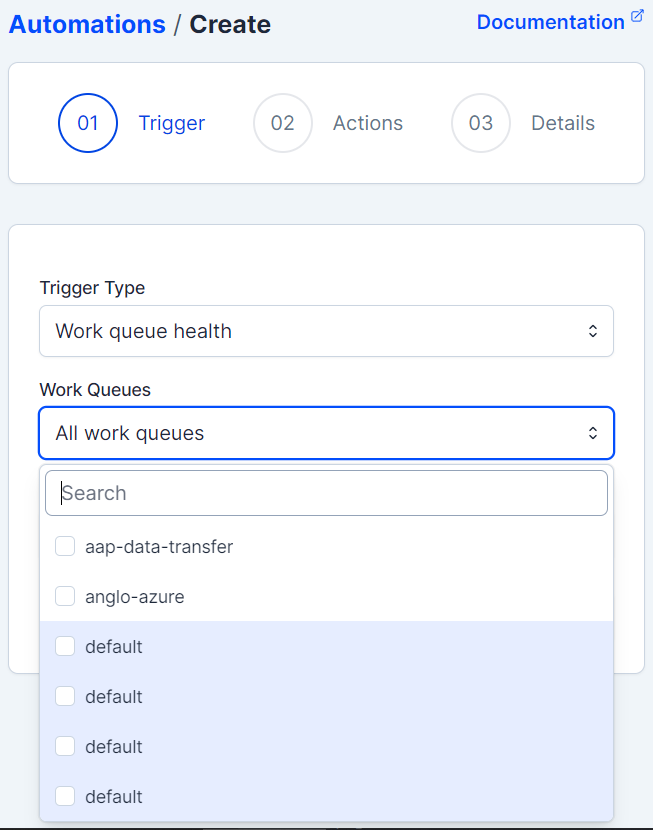
Task: Tick the anglo-azure checkbox
Action: click(x=65, y=597)
